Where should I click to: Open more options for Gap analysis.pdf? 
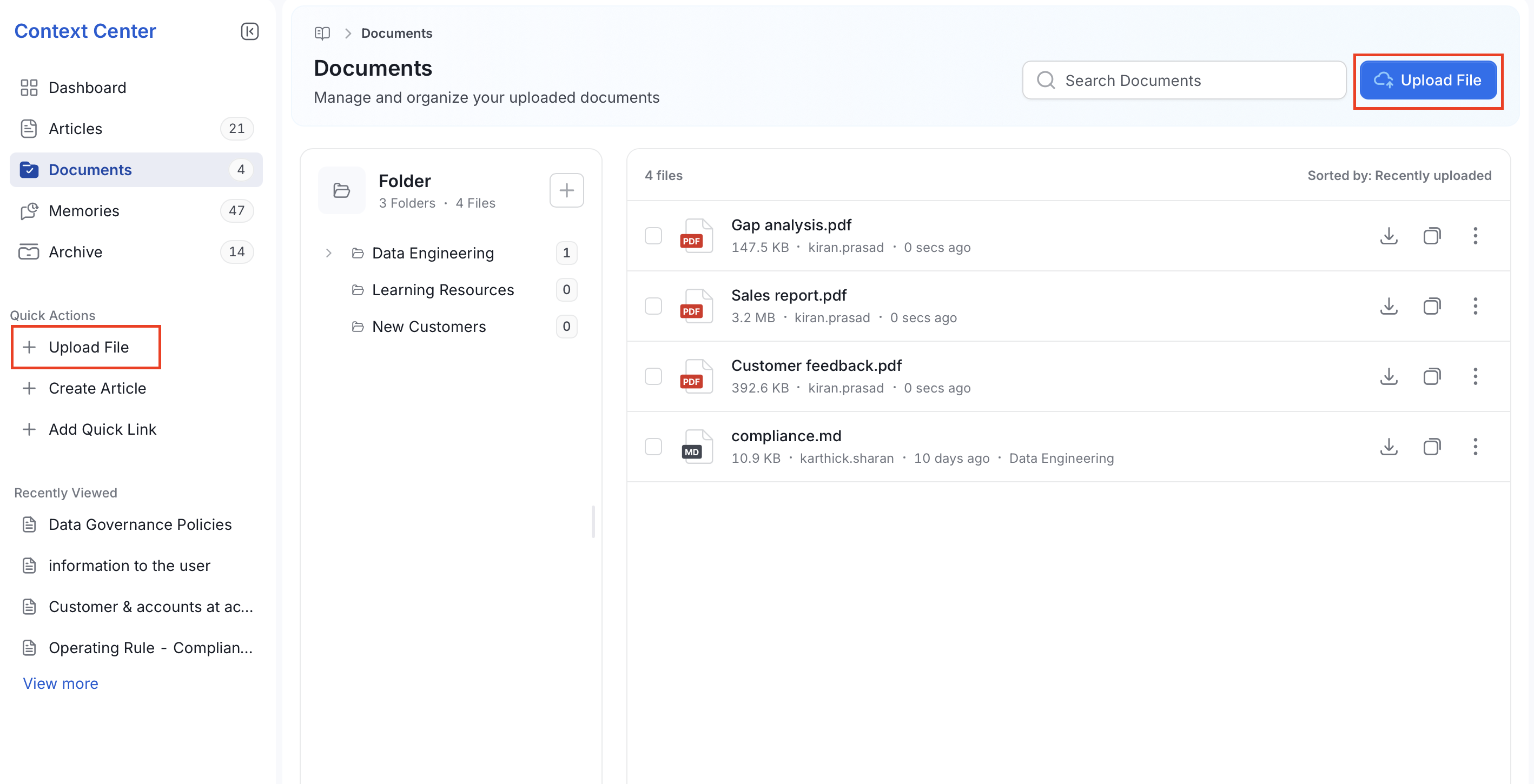click(x=1475, y=236)
